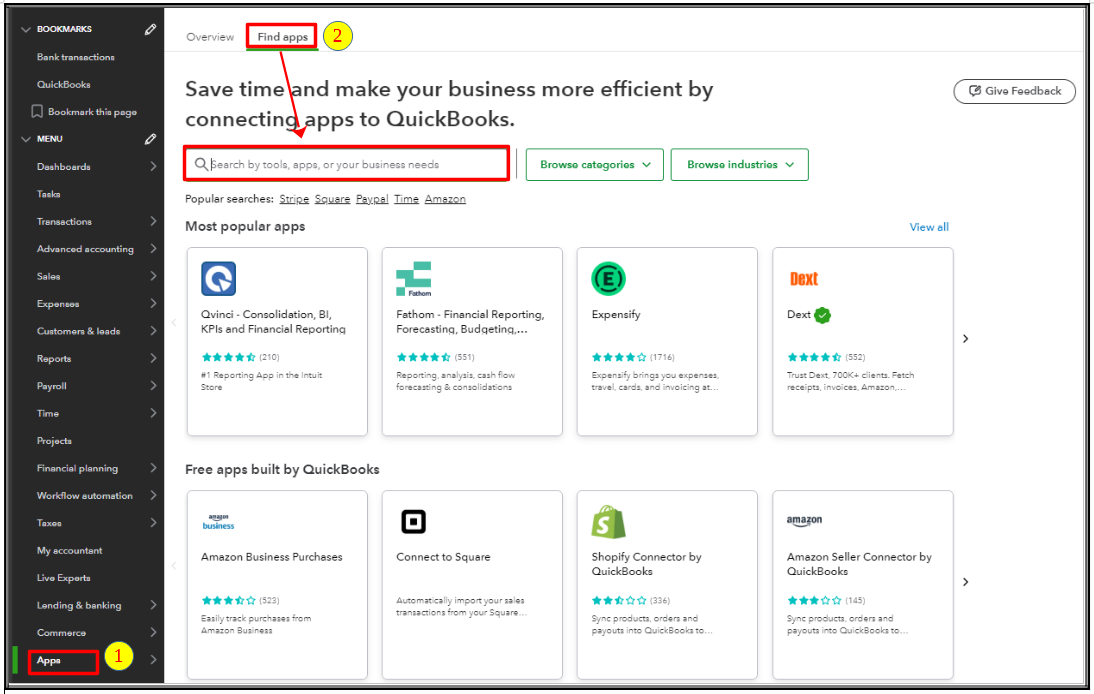The image size is (1094, 694).
Task: Open the Amazon Business logo
Action: pos(218,522)
